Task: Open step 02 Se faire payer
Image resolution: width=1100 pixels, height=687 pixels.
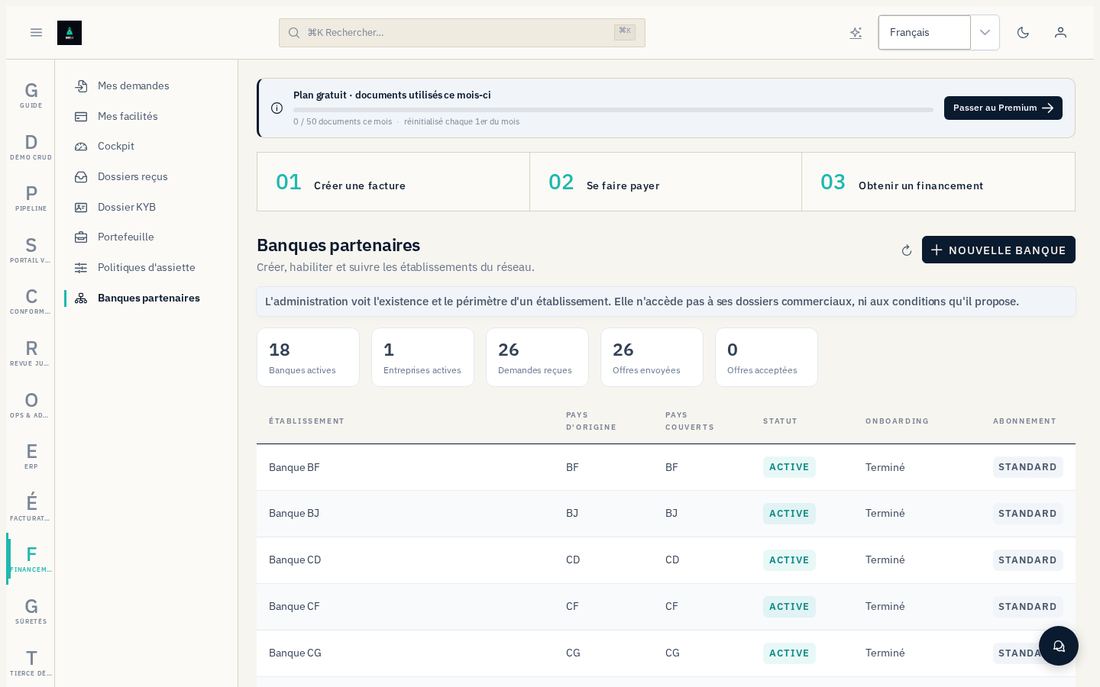Action: pyautogui.click(x=666, y=182)
